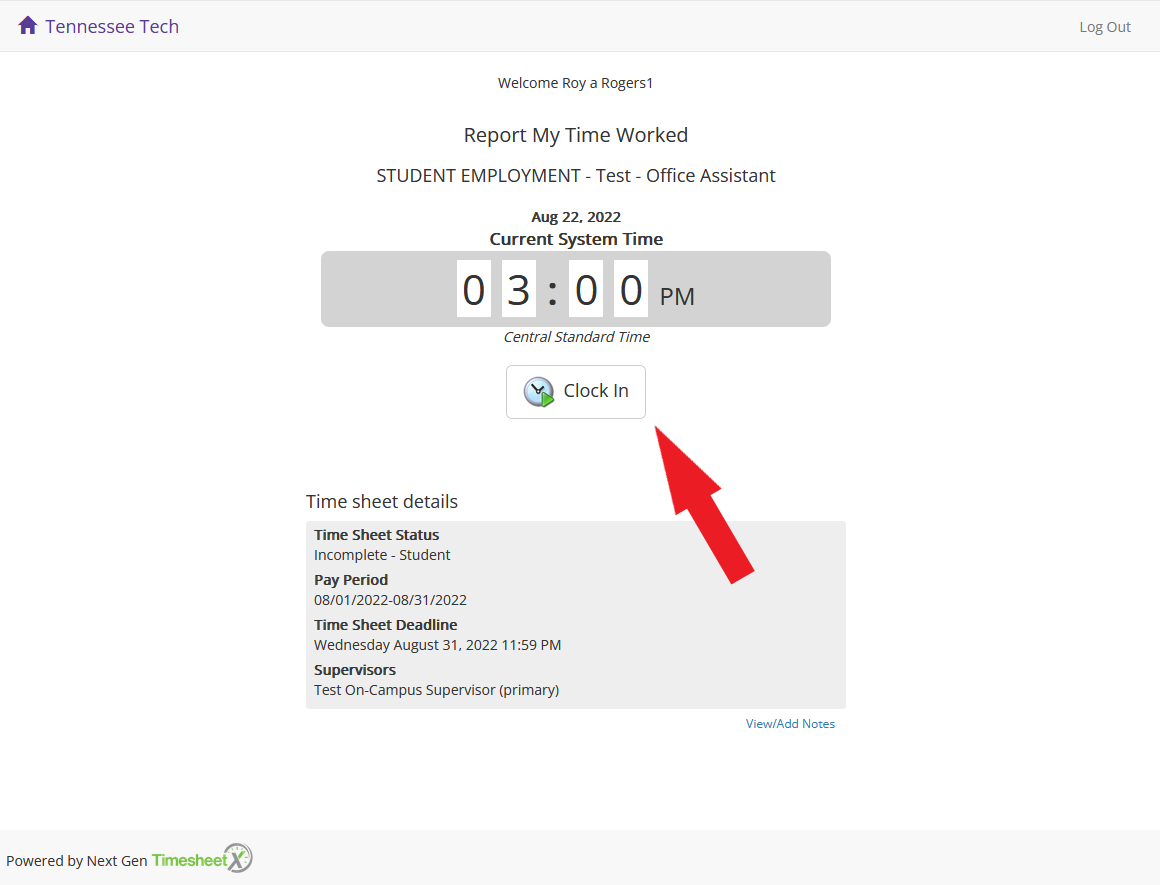The width and height of the screenshot is (1160, 885).
Task: Open View/Add Notes link
Action: pos(789,724)
